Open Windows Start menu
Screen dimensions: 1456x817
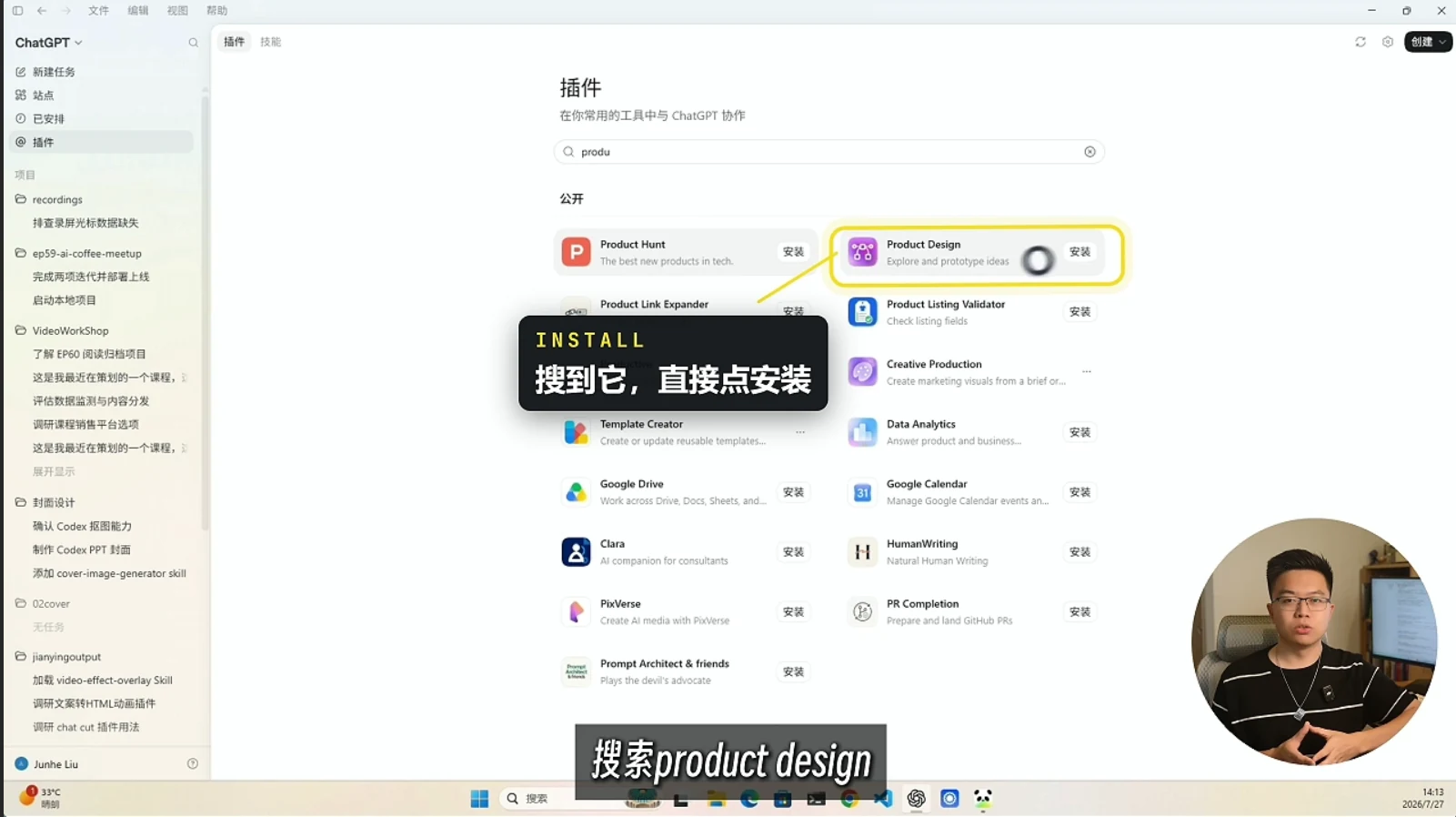[x=479, y=799]
